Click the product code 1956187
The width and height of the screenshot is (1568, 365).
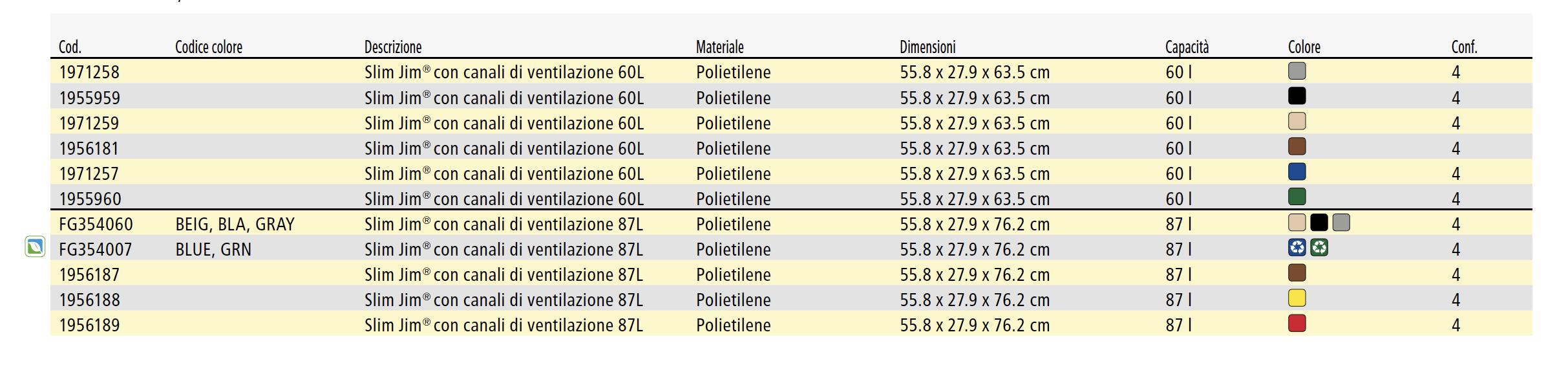click(x=89, y=275)
